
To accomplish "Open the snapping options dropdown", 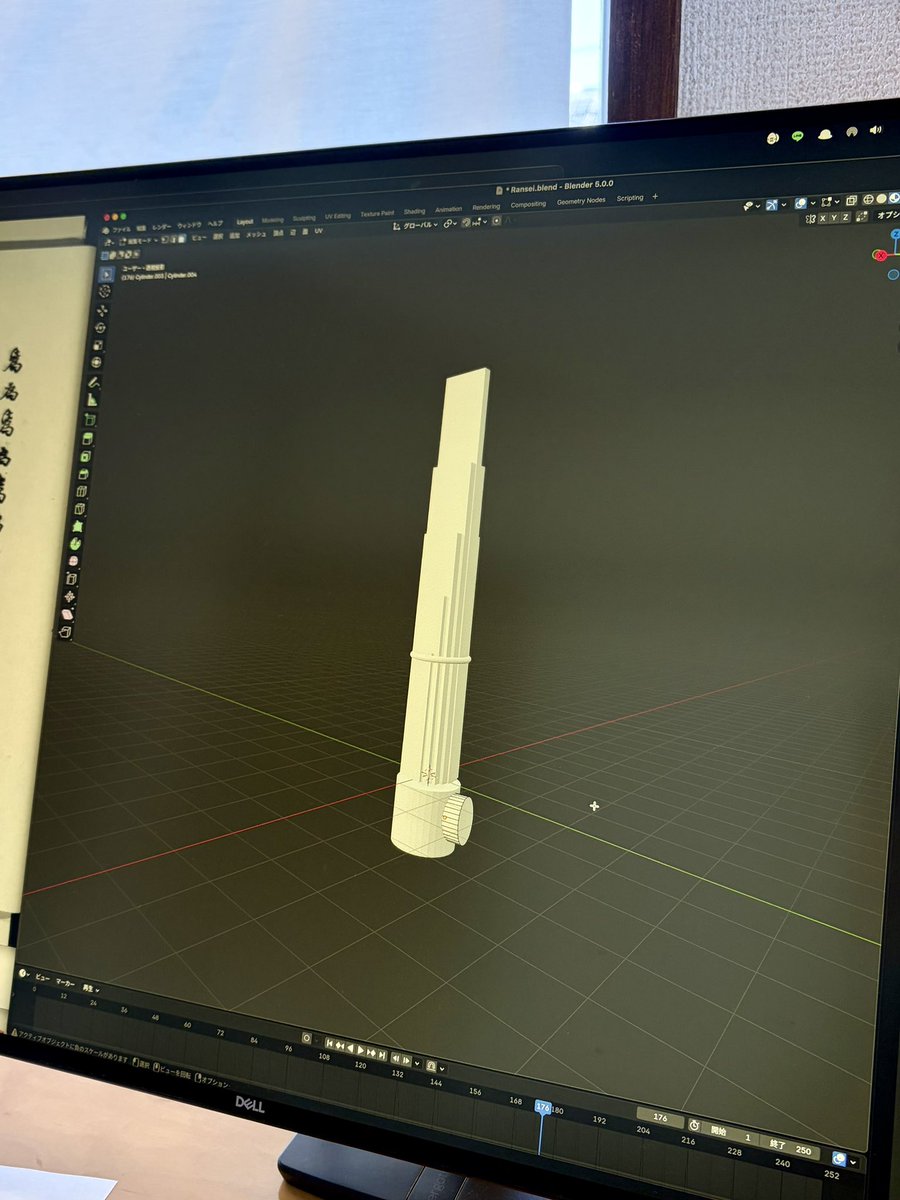I will pyautogui.click(x=481, y=222).
